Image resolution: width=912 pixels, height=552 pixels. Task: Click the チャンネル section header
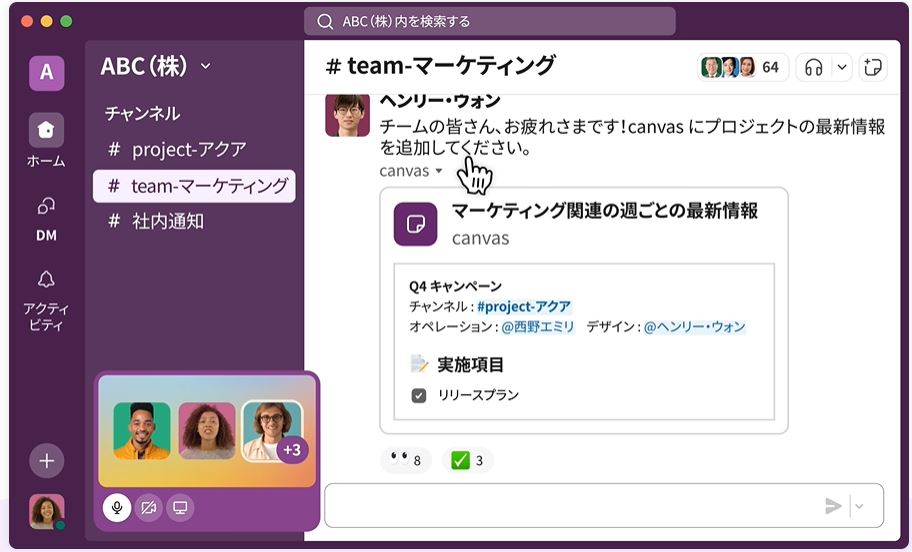[142, 113]
